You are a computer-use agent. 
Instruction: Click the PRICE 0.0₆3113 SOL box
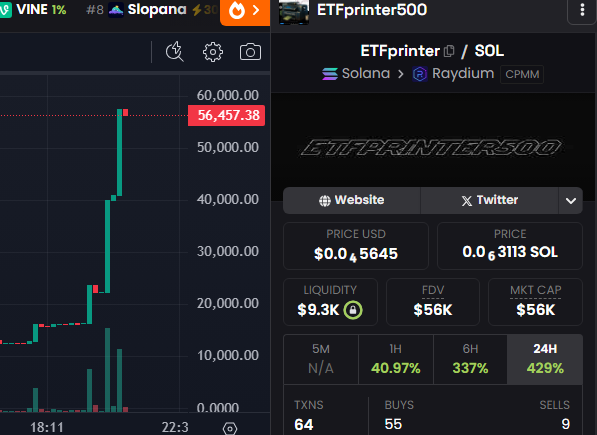point(510,246)
